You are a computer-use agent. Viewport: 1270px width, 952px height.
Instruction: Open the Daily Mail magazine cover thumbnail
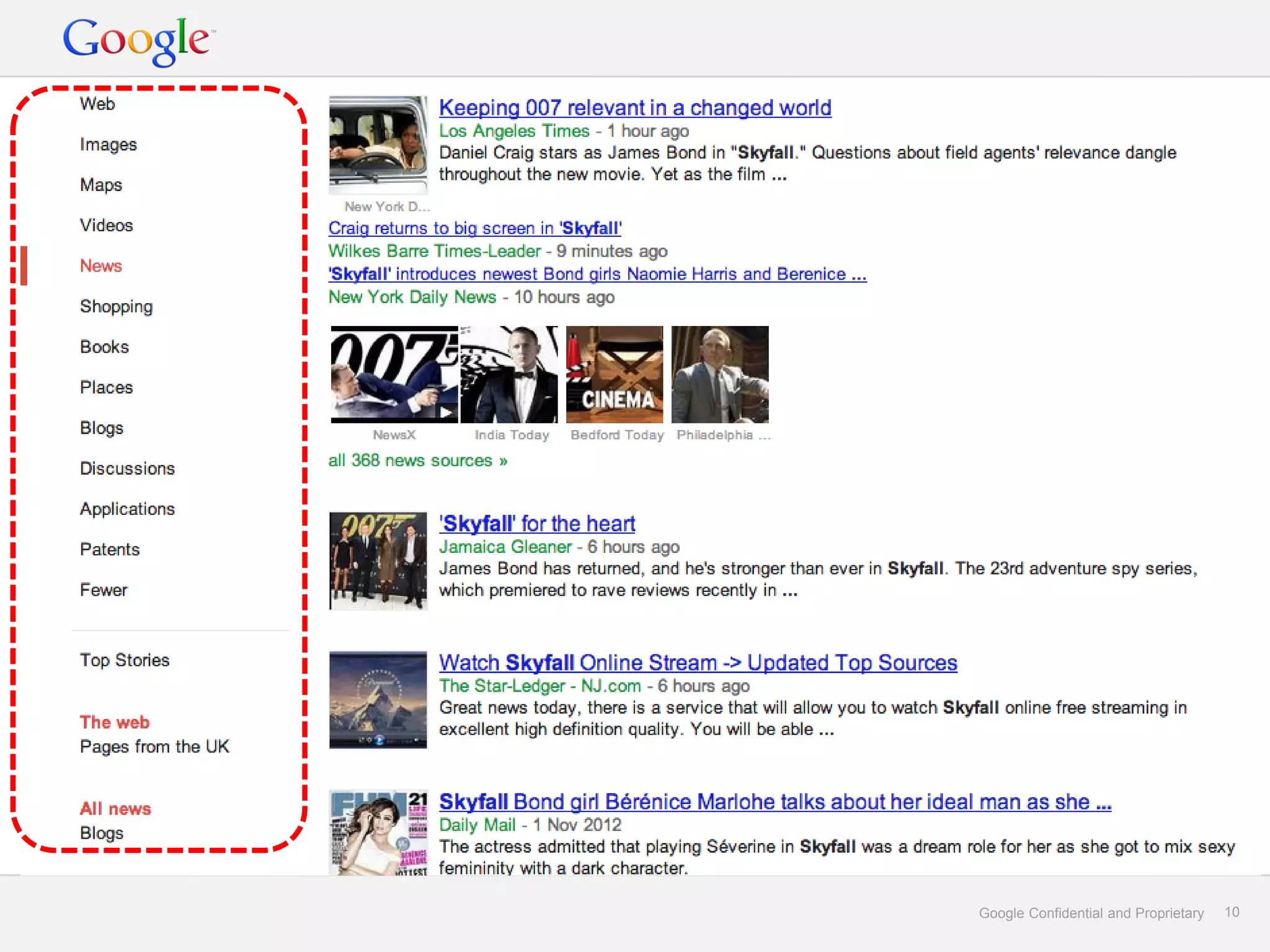click(378, 832)
